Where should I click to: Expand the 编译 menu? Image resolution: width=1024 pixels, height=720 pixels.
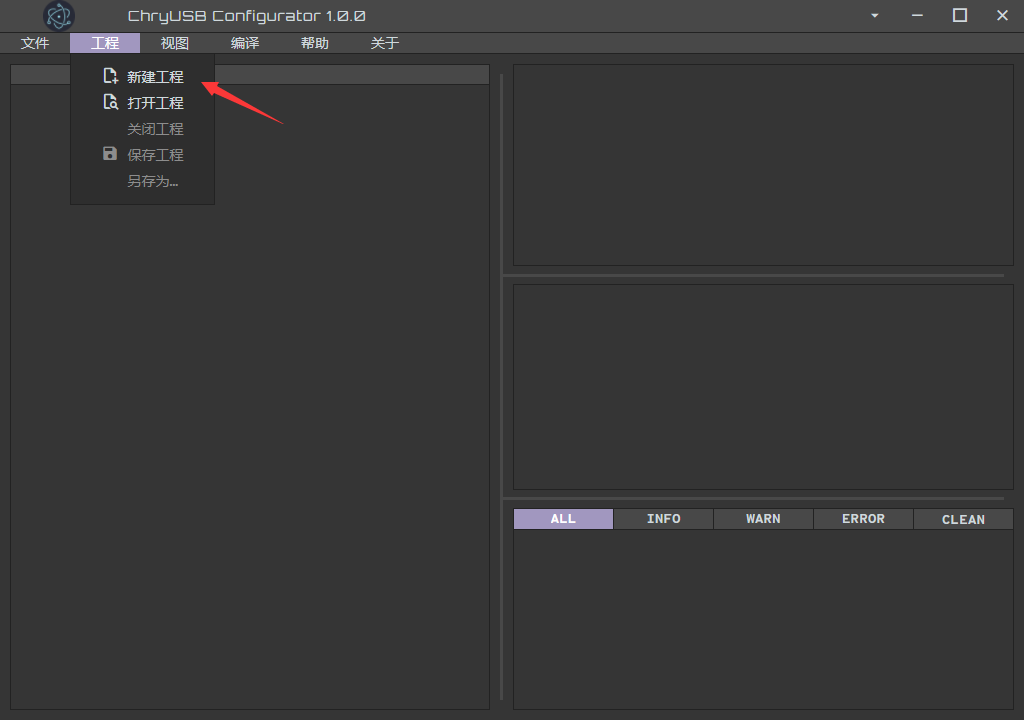(245, 43)
